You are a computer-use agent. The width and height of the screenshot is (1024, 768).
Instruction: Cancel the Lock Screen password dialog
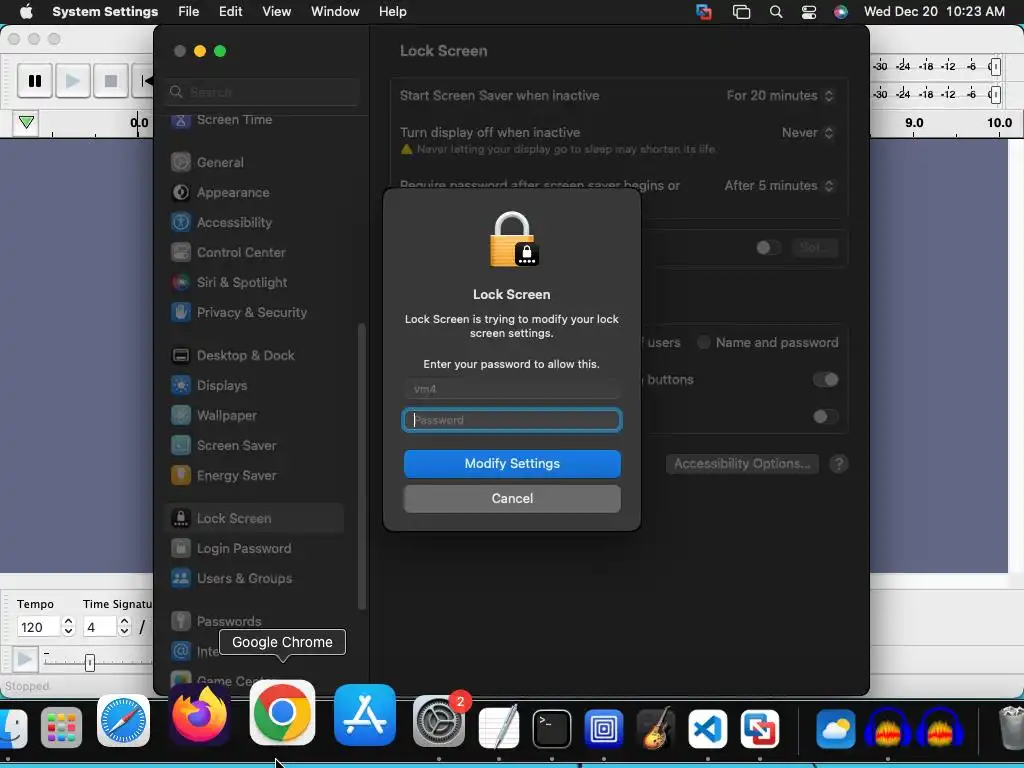(512, 498)
